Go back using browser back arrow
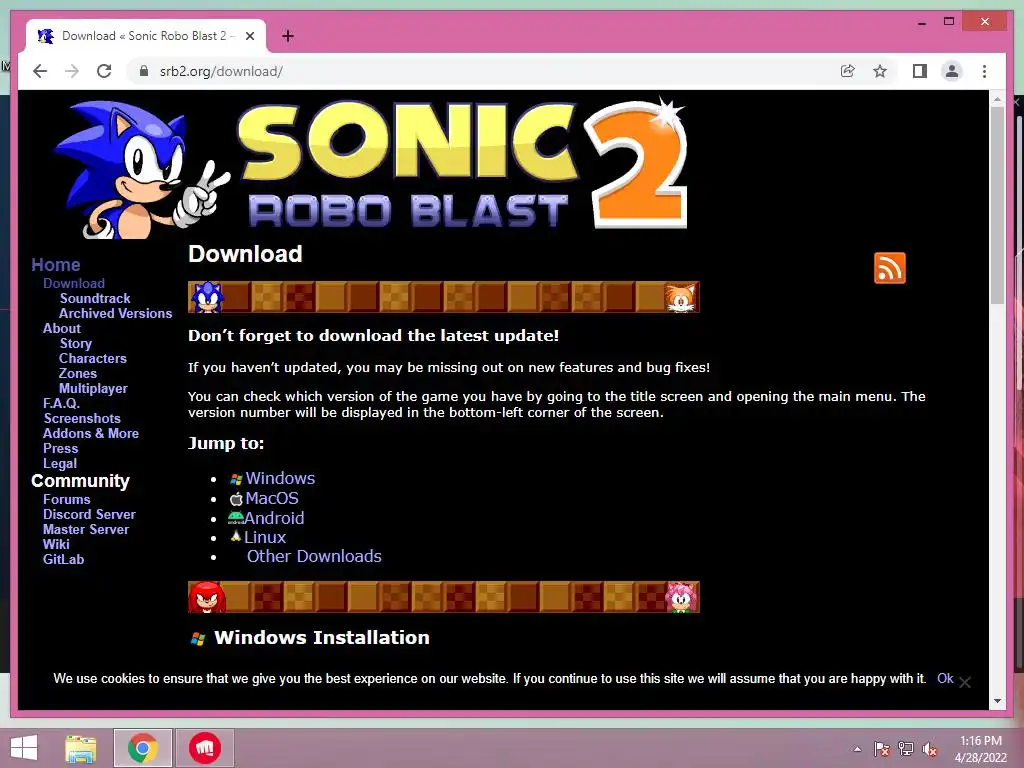1024x768 pixels. pos(40,71)
